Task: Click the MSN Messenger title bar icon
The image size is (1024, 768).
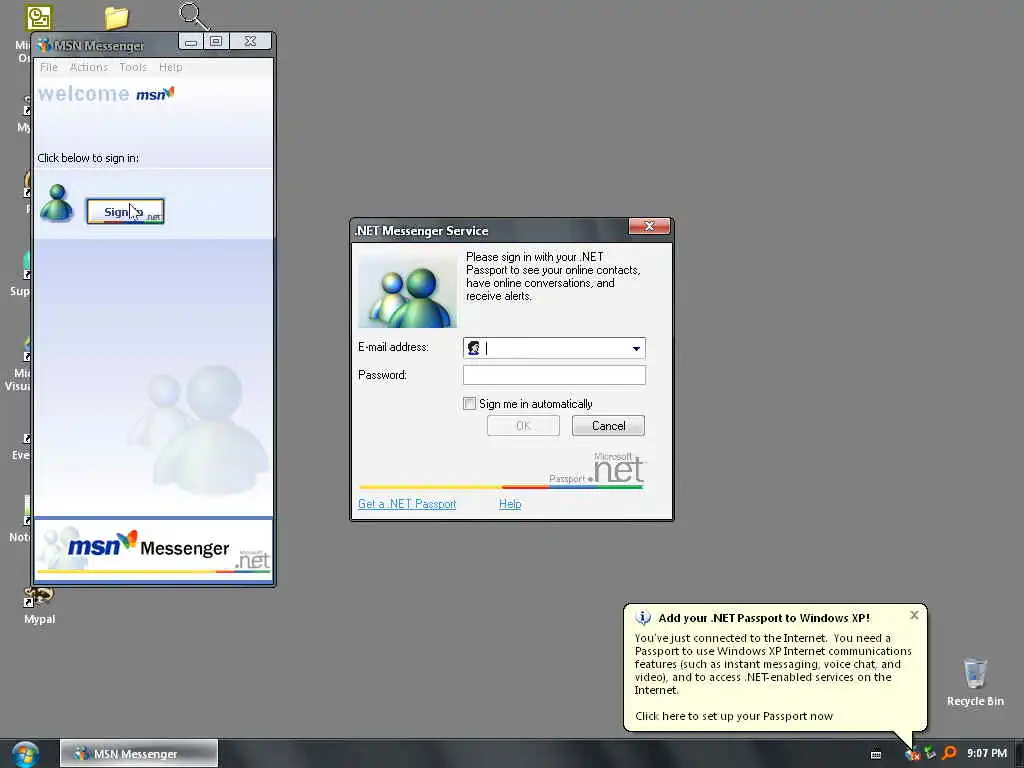Action: click(44, 45)
